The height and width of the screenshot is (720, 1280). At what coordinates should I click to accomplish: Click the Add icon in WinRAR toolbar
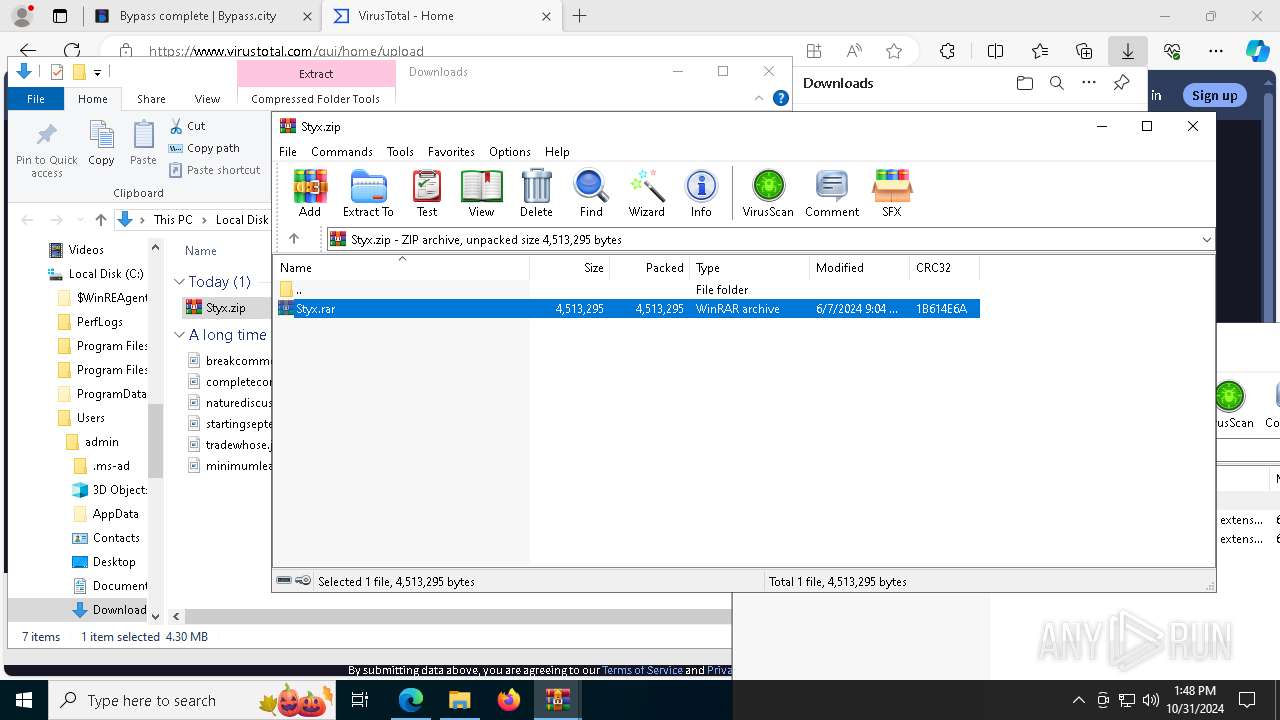pos(310,193)
